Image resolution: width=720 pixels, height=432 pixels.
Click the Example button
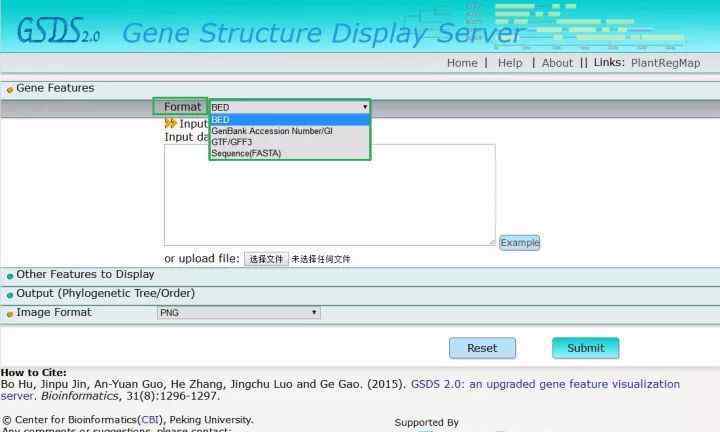click(x=520, y=242)
